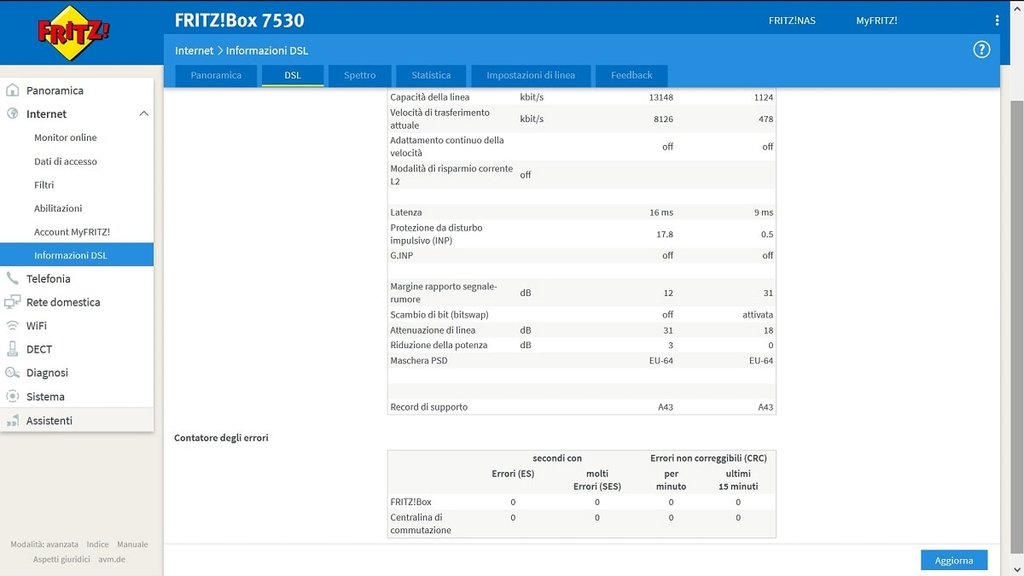Viewport: 1024px width, 576px height.
Task: Click the FRITZ! logo
Action: pyautogui.click(x=73, y=32)
